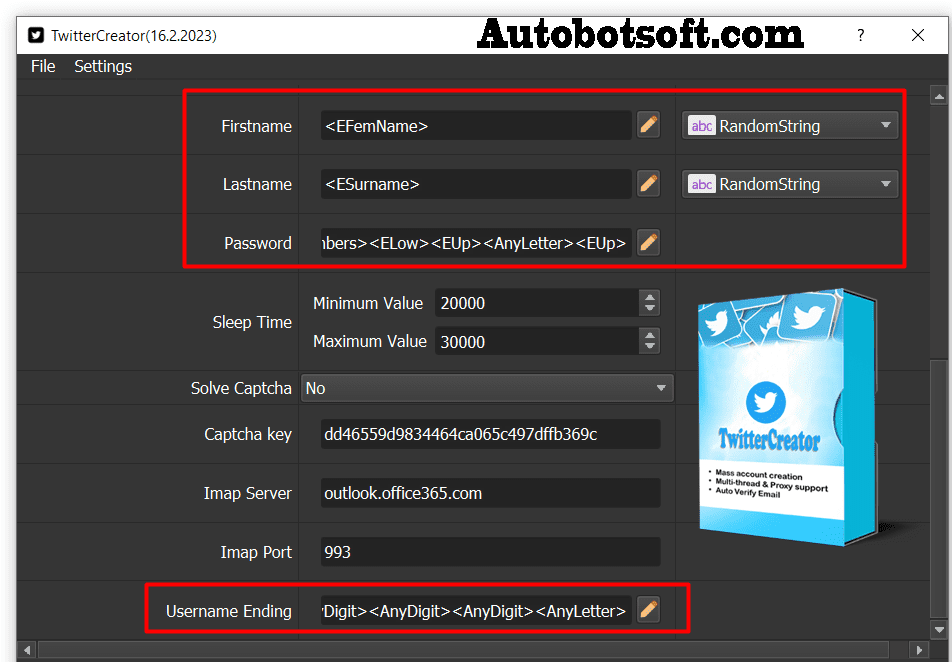This screenshot has height=662, width=952.
Task: Click the pencil edit icon beside Lastname
Action: tap(648, 183)
